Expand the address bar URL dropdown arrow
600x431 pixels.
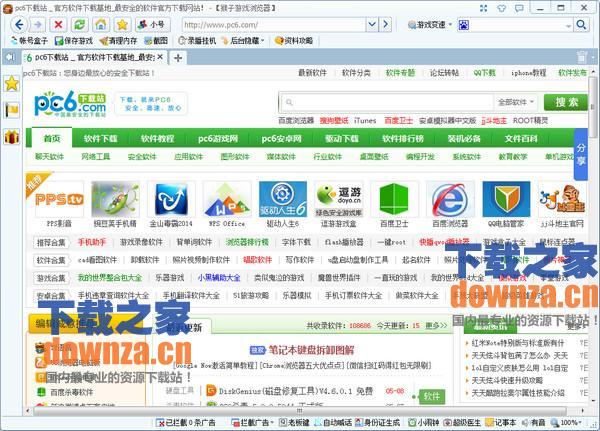pyautogui.click(x=372, y=25)
